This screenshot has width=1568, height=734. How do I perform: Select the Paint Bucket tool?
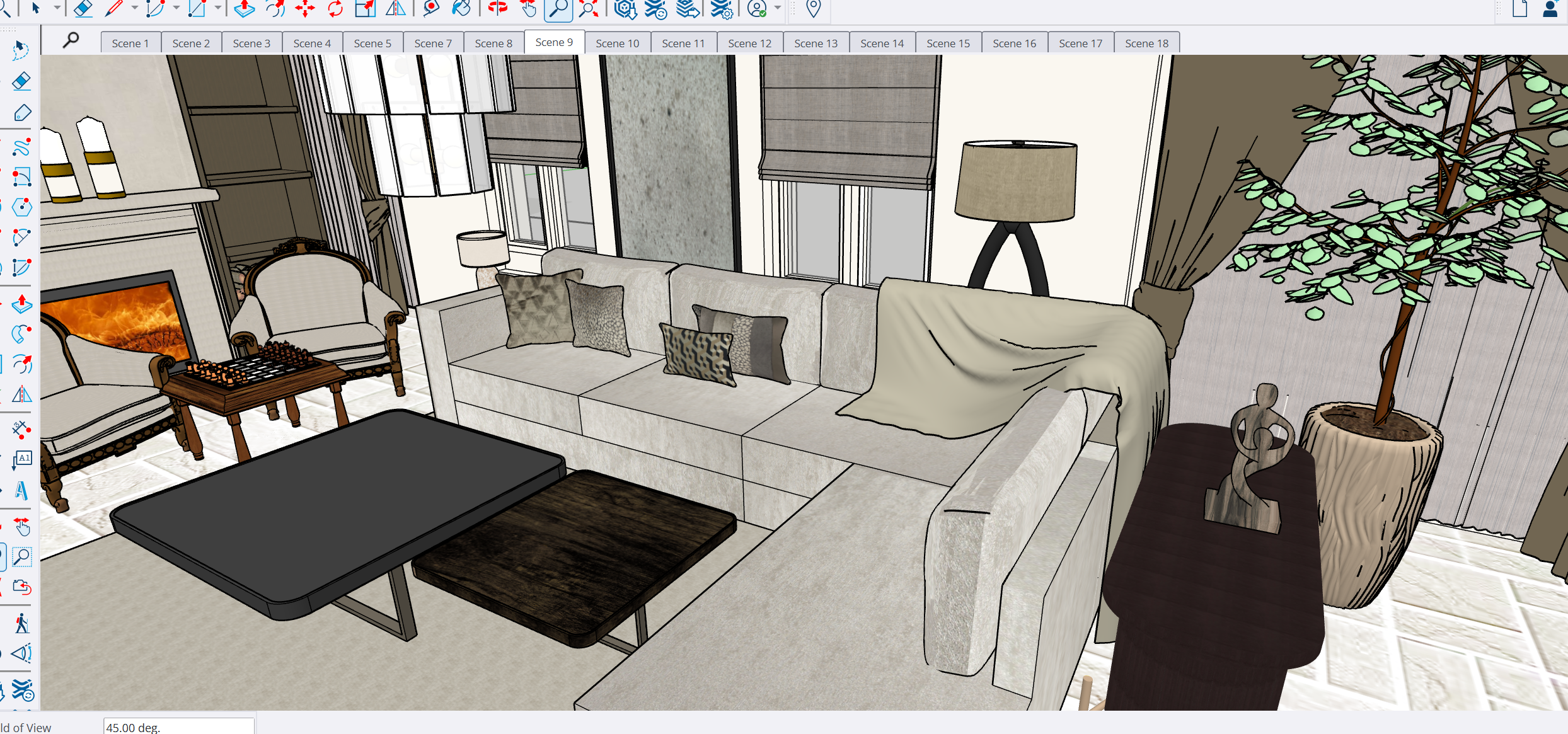click(x=461, y=8)
